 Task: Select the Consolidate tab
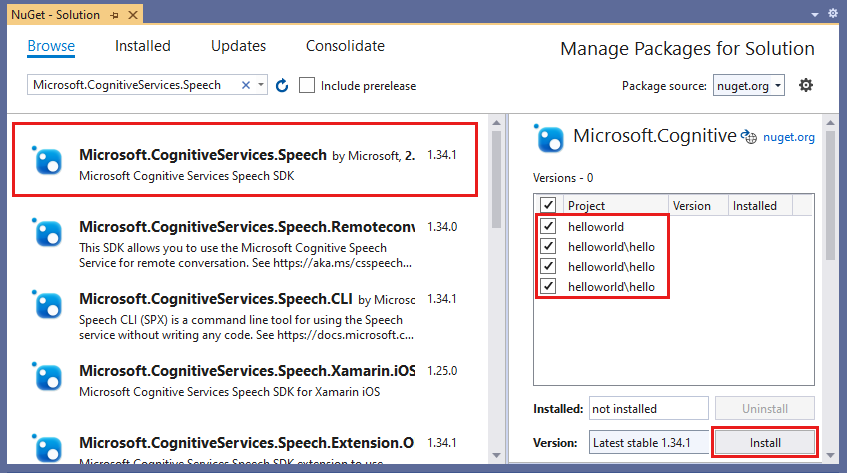(x=345, y=46)
